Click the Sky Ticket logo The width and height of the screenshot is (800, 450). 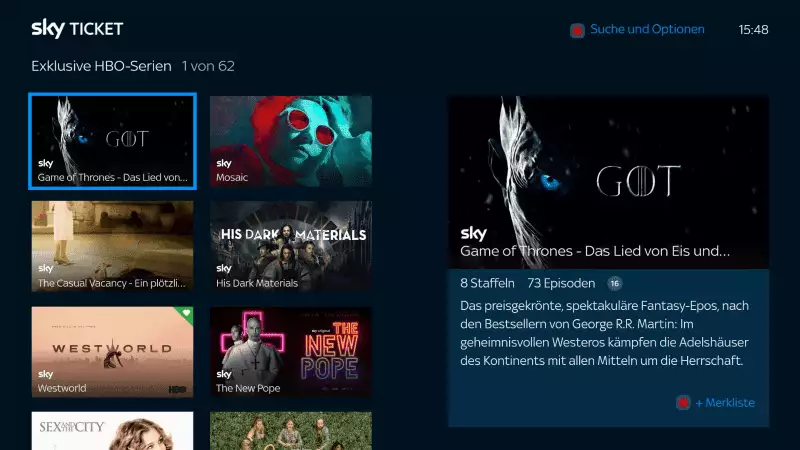77,29
